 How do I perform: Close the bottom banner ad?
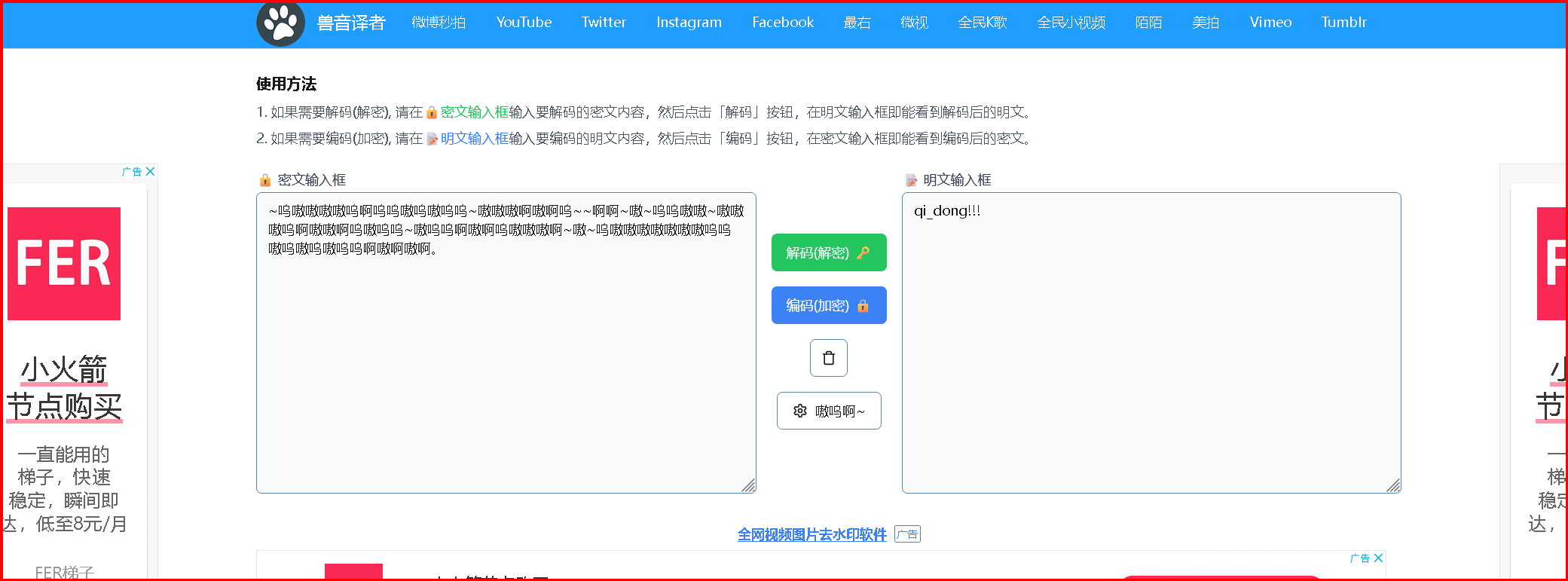pyautogui.click(x=1379, y=558)
